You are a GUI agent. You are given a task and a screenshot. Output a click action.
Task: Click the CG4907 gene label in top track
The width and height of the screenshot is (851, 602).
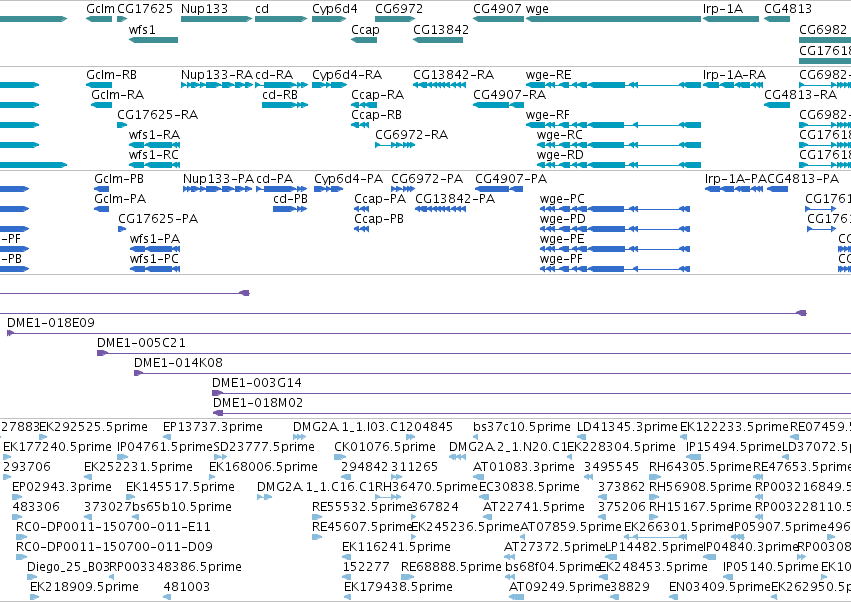click(x=497, y=9)
